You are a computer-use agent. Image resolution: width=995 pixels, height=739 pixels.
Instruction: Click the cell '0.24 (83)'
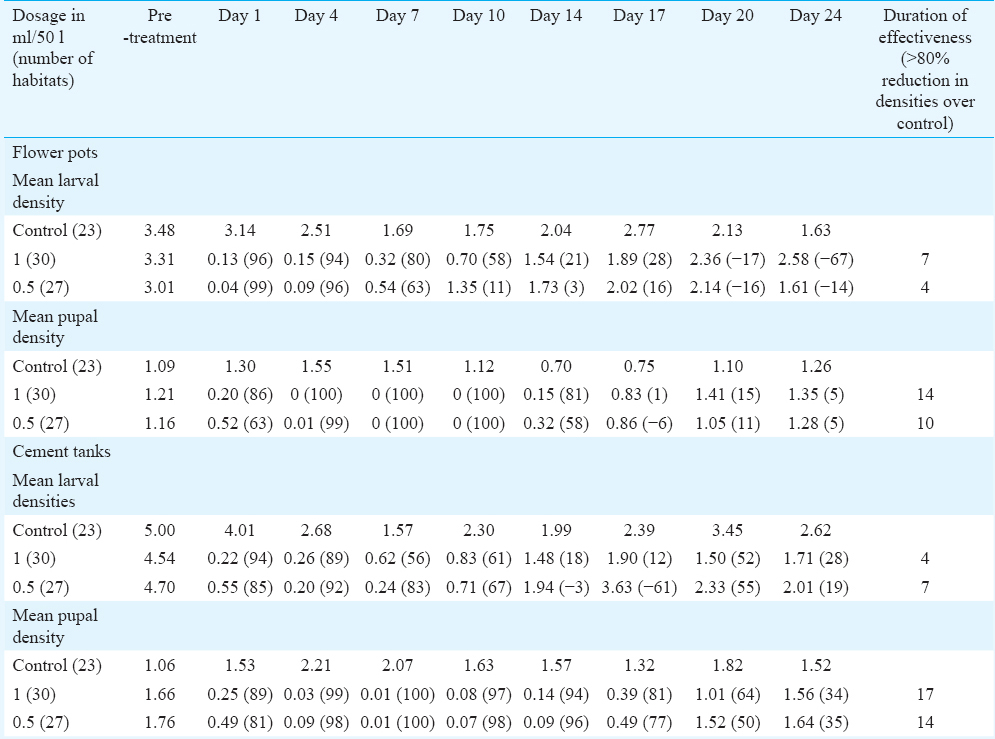point(397,587)
